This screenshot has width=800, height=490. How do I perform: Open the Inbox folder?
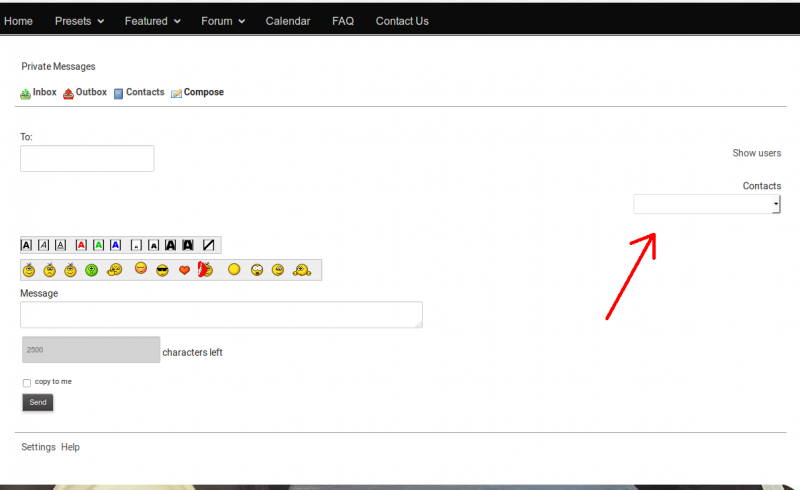coord(44,92)
